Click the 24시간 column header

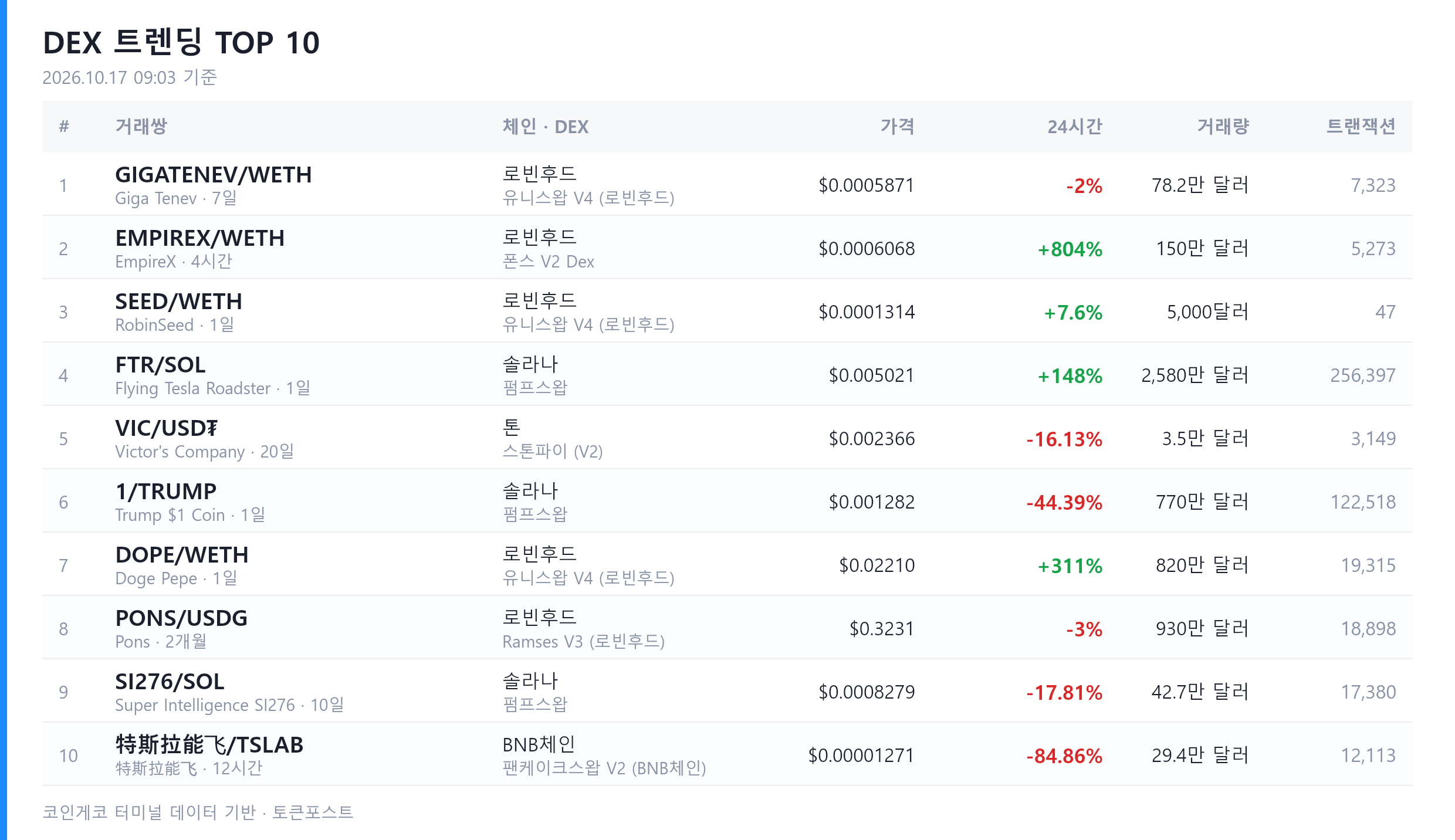[1075, 127]
